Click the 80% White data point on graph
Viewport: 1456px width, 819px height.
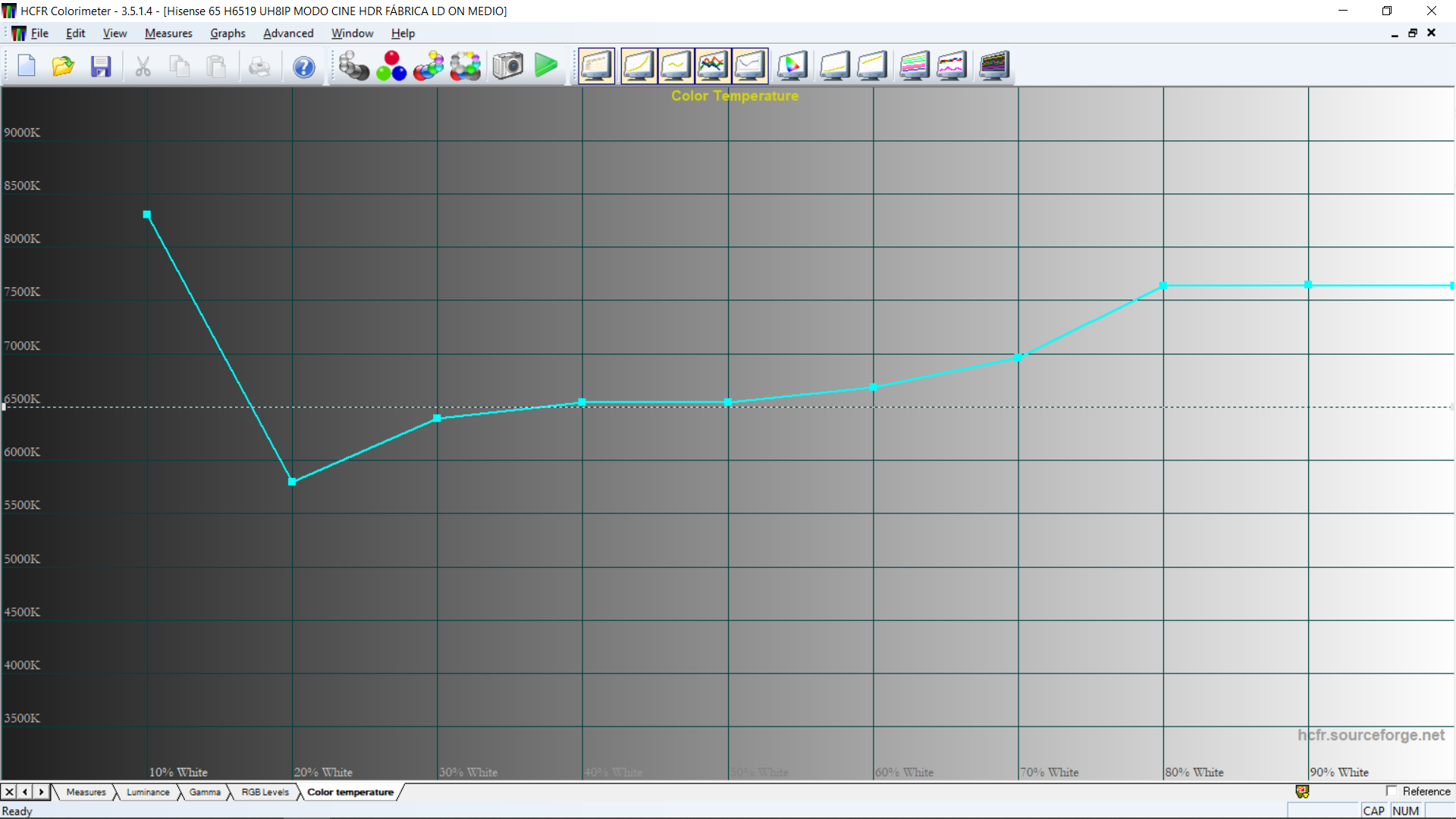[x=1163, y=286]
